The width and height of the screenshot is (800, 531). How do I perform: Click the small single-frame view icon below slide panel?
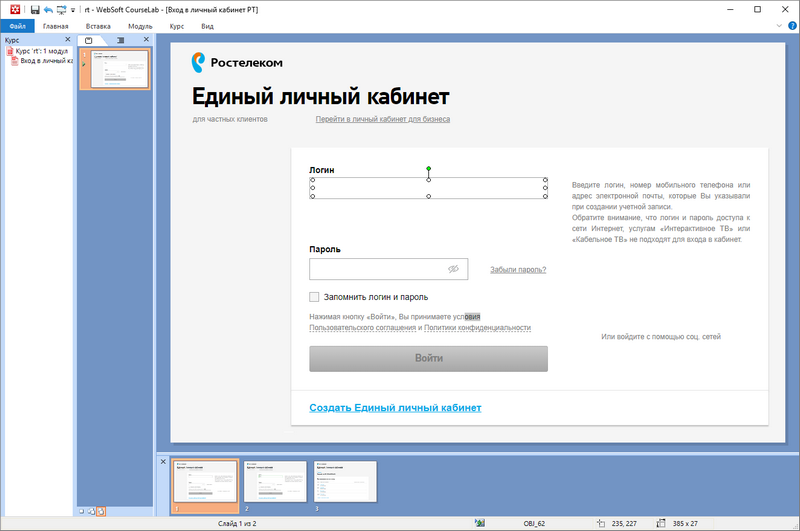[x=82, y=511]
